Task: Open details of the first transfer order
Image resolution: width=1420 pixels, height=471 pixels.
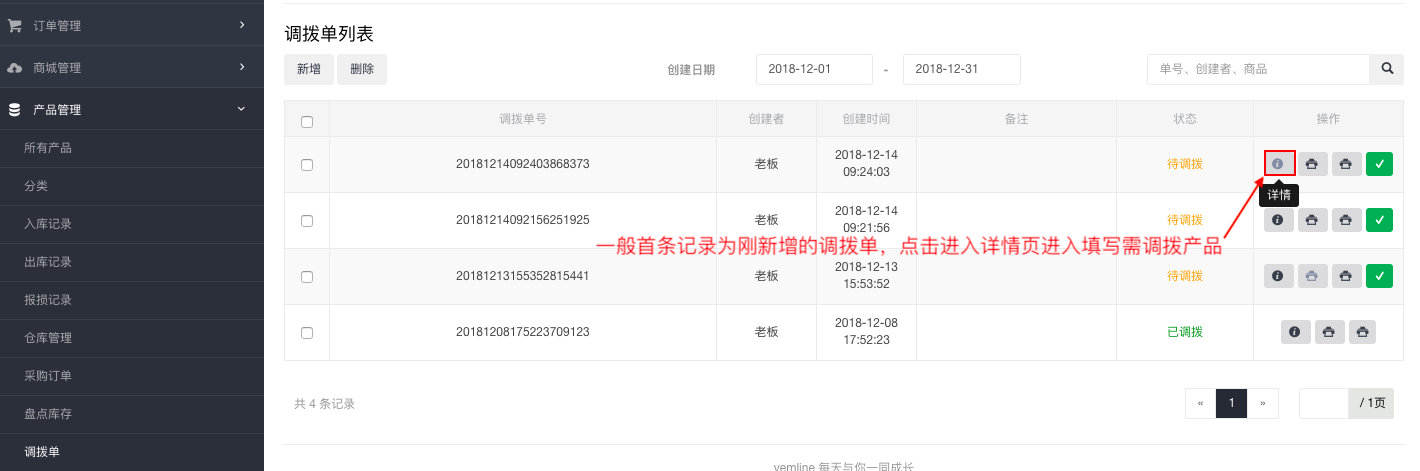Action: point(1279,163)
